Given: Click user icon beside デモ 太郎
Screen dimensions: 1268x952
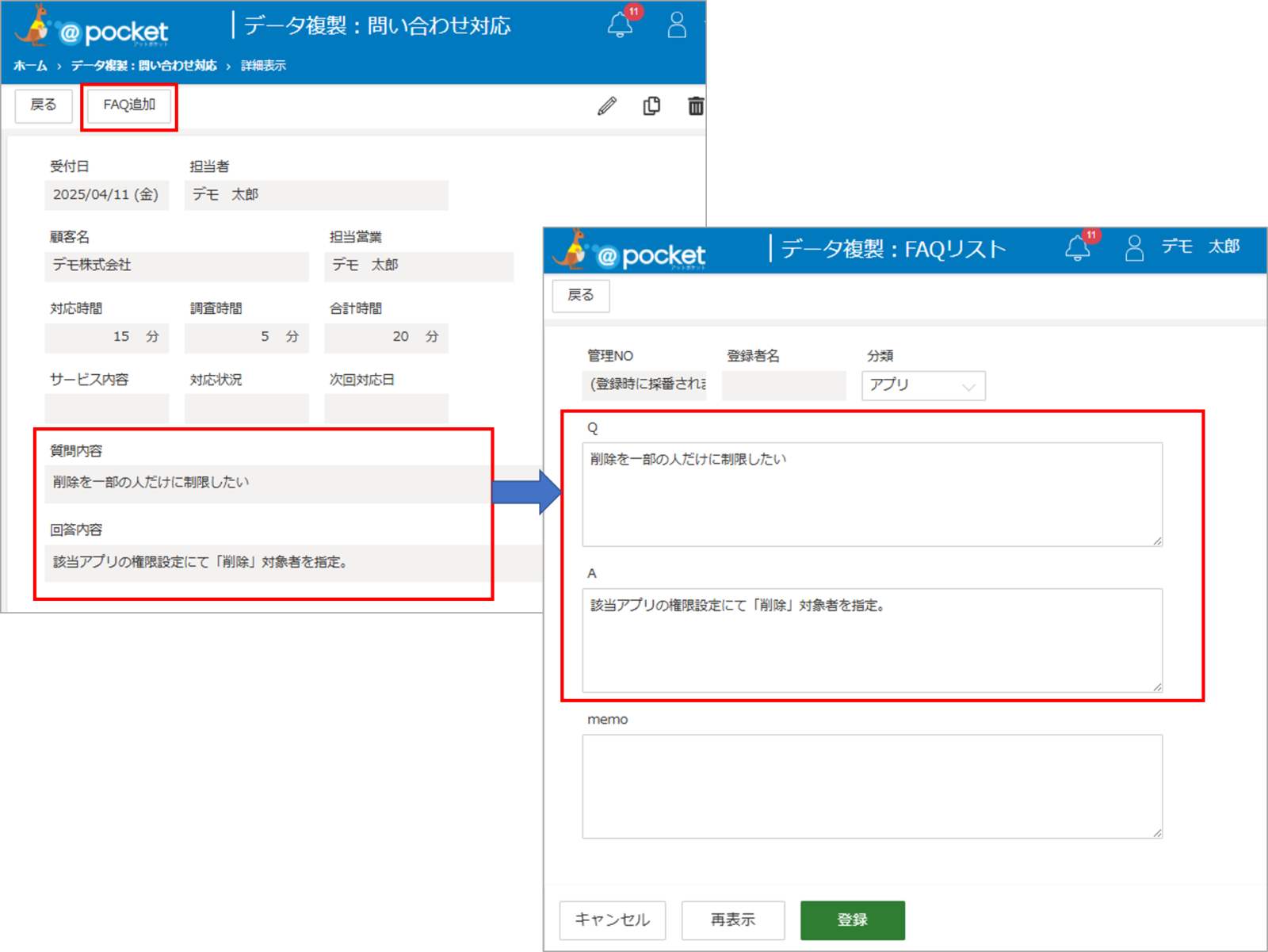Looking at the screenshot, I should [x=1135, y=248].
